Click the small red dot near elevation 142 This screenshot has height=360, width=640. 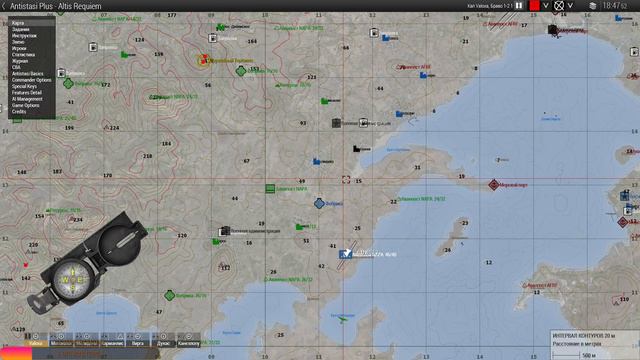pos(26,265)
